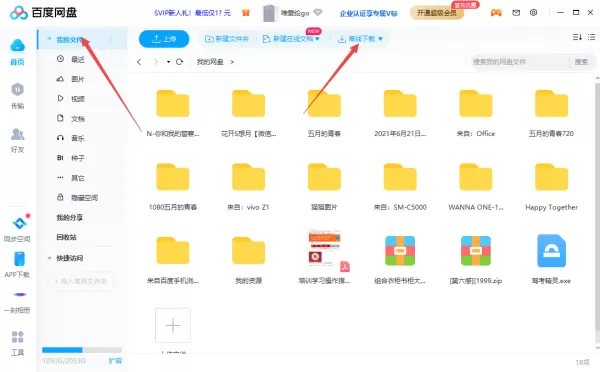Collapse the 我的文件 tree arrow

click(x=49, y=39)
